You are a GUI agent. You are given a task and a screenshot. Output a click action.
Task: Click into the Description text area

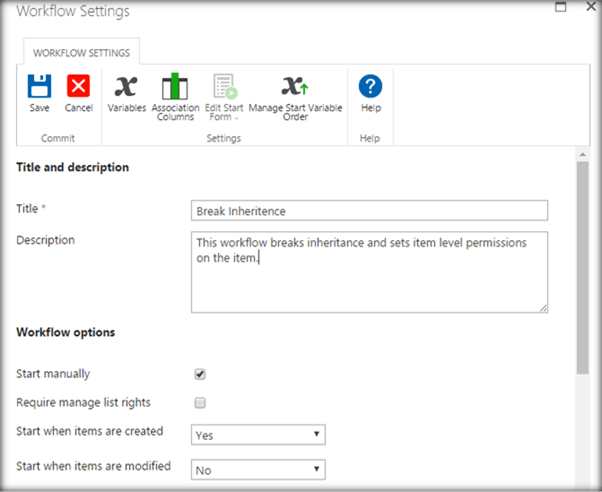(369, 272)
